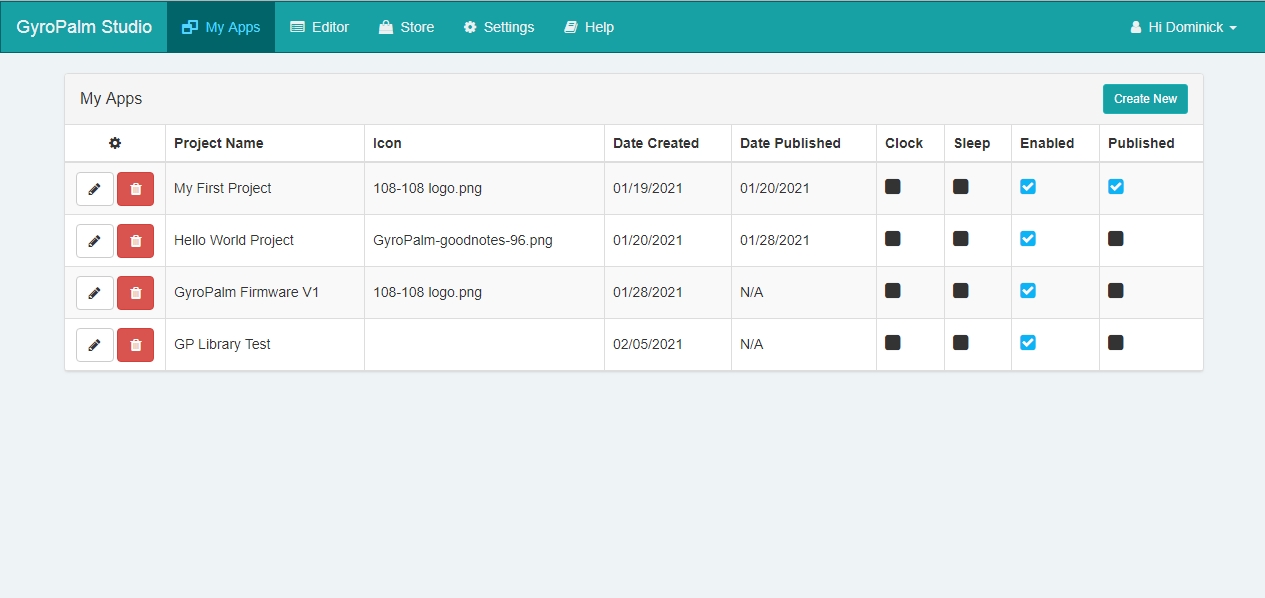Click GyroPalm-goodnotes-96.png icon filename
This screenshot has width=1265, height=598.
[x=463, y=240]
